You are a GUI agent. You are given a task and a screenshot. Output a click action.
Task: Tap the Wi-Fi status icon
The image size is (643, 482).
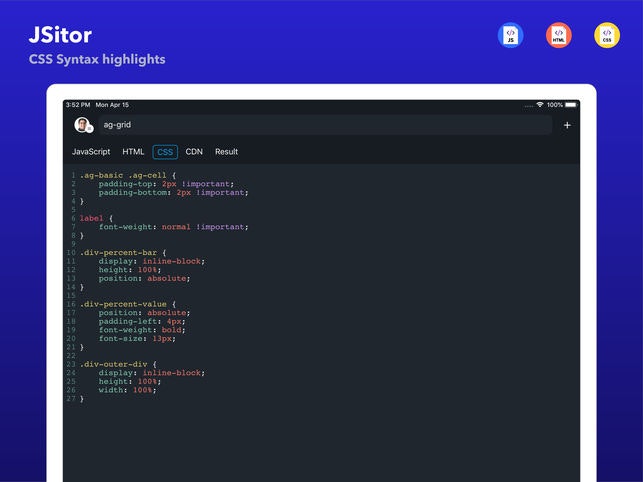coord(540,105)
